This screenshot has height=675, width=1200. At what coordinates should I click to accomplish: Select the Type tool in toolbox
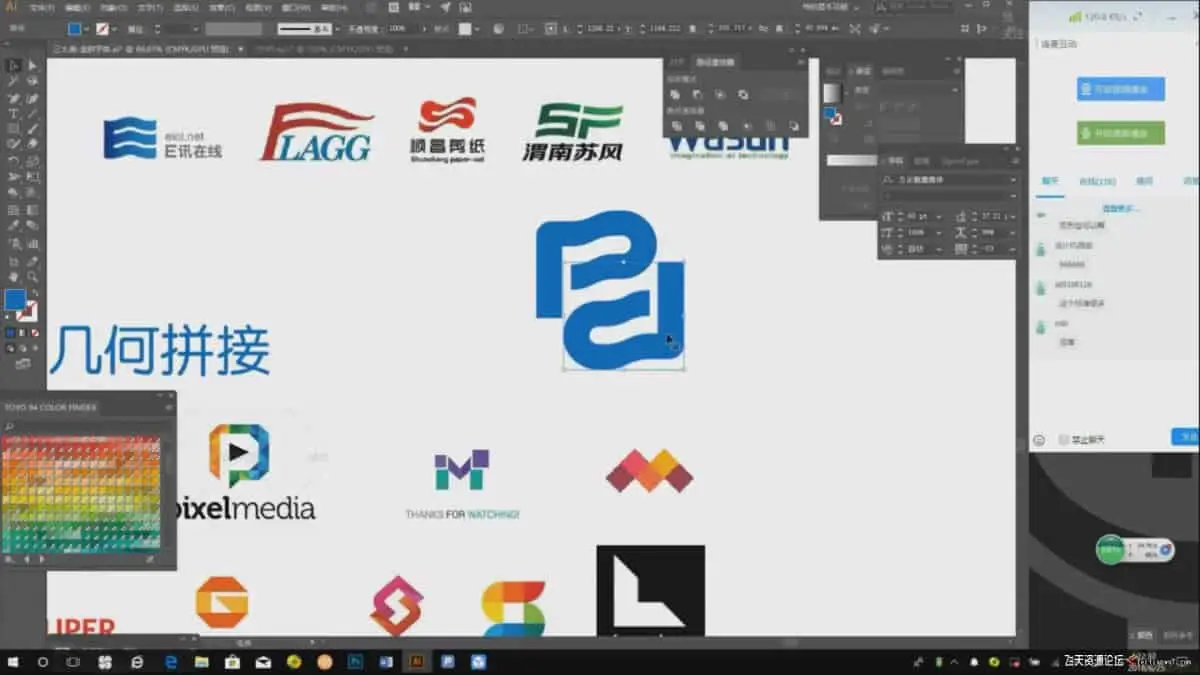pos(14,113)
